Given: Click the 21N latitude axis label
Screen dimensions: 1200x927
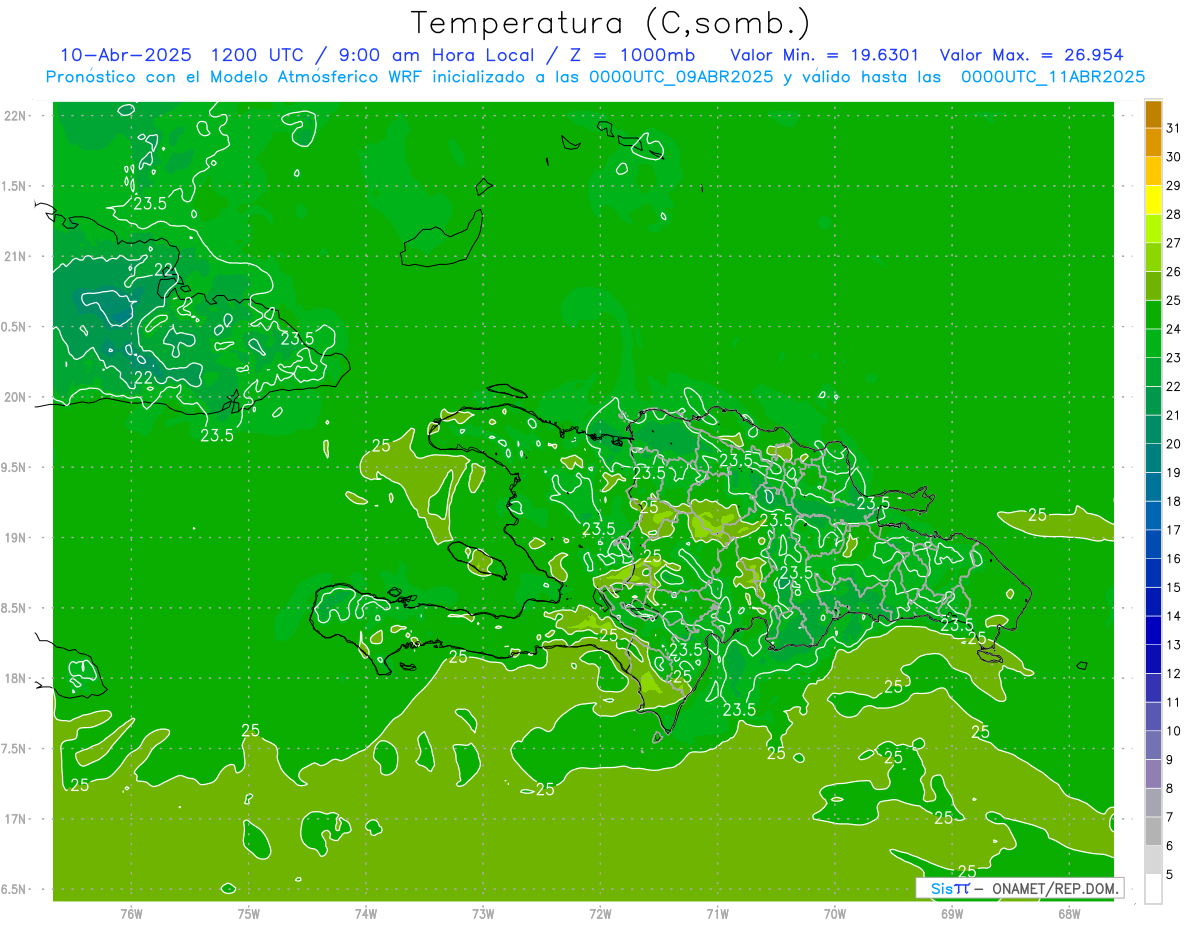Looking at the screenshot, I should [x=17, y=256].
